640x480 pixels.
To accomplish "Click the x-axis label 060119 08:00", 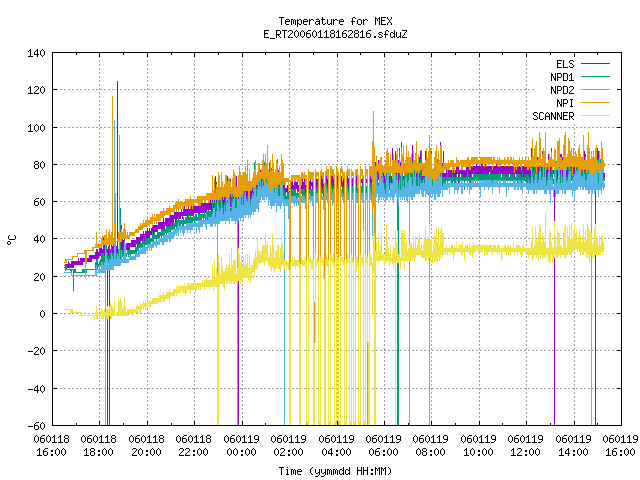I will pos(431,446).
